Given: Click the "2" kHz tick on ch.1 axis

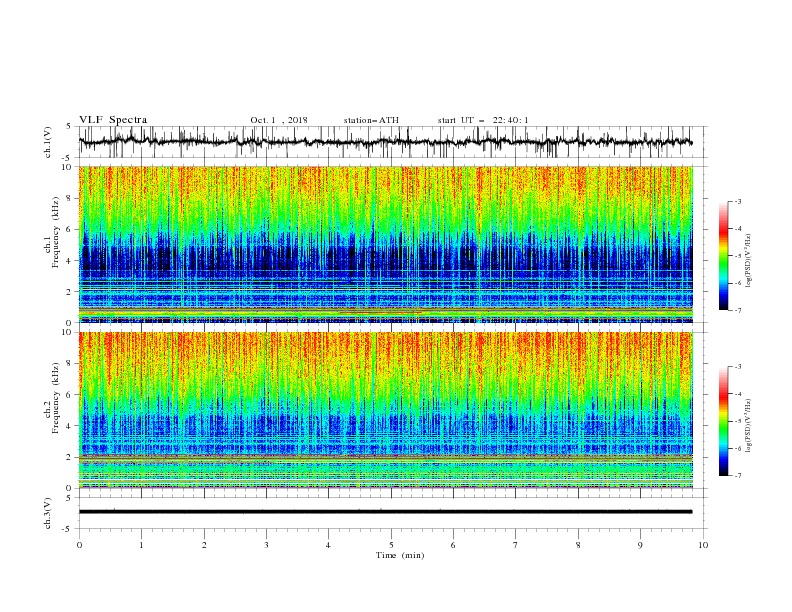Looking at the screenshot, I should pos(70,292).
